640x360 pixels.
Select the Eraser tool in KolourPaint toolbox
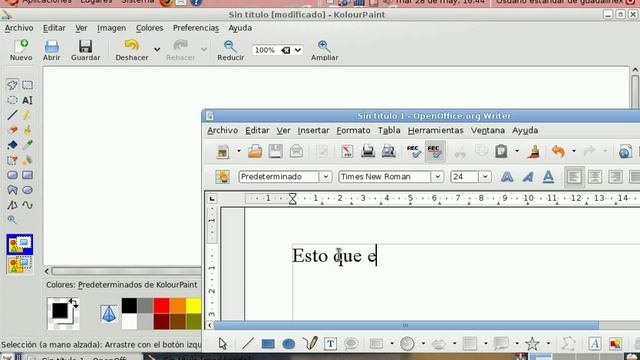tap(12, 130)
